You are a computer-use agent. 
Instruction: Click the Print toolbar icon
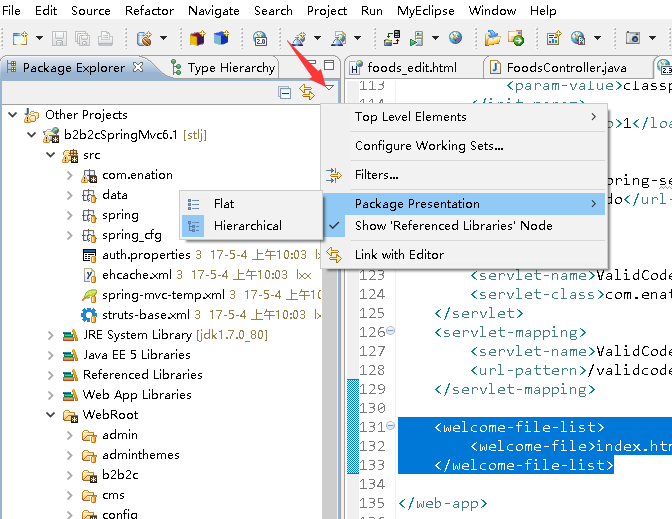tap(105, 38)
